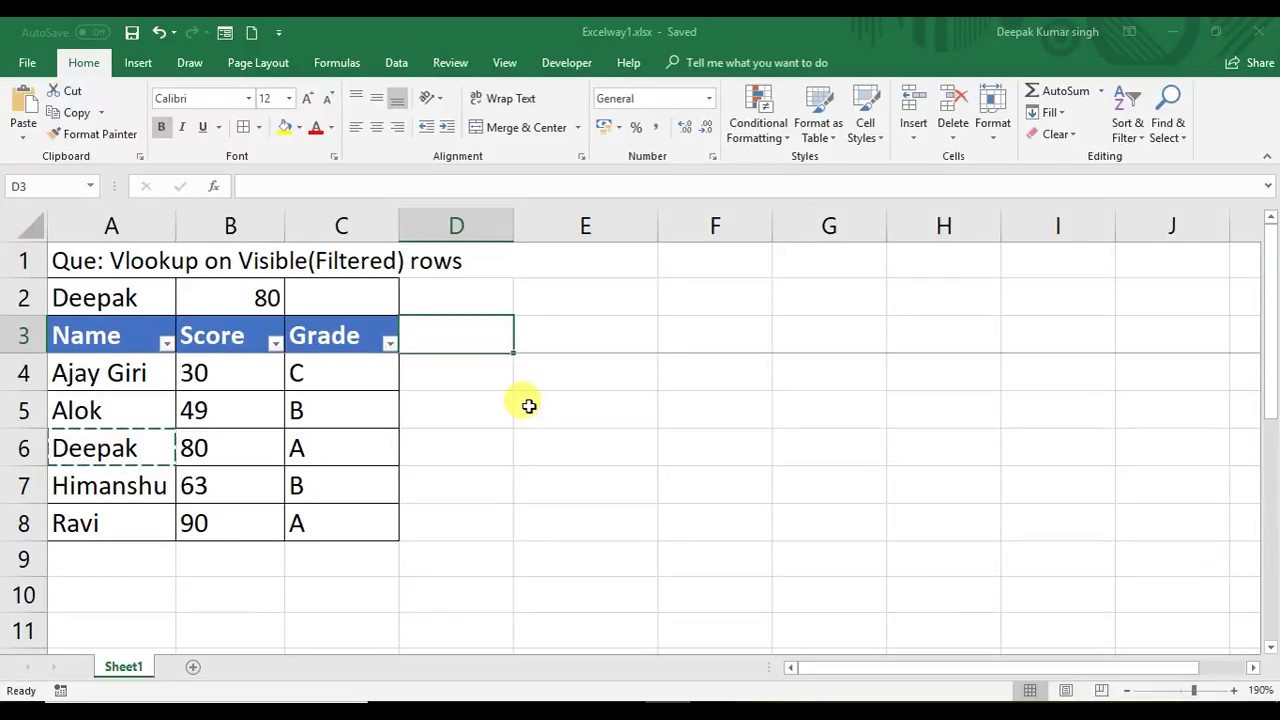The image size is (1280, 720).
Task: Click the Save icon in the quick access toolbar
Action: pyautogui.click(x=132, y=32)
